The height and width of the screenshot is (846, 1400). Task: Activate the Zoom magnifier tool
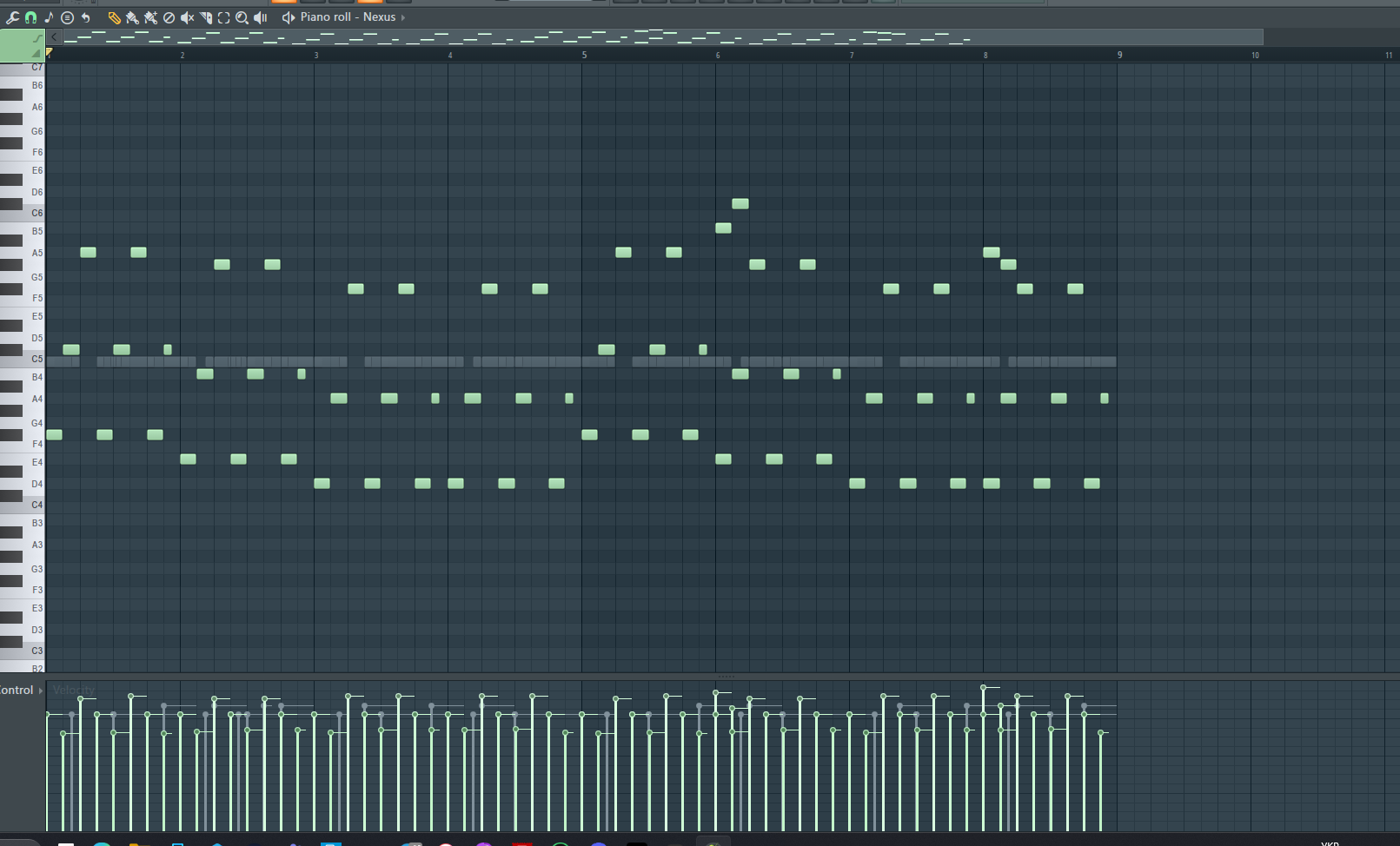(242, 17)
